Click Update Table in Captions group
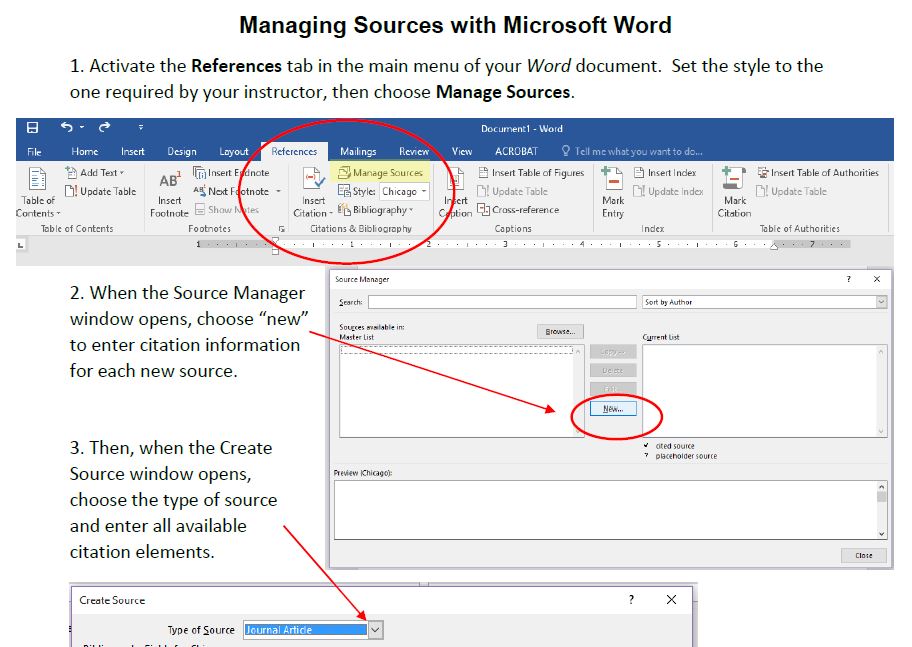 pos(512,191)
